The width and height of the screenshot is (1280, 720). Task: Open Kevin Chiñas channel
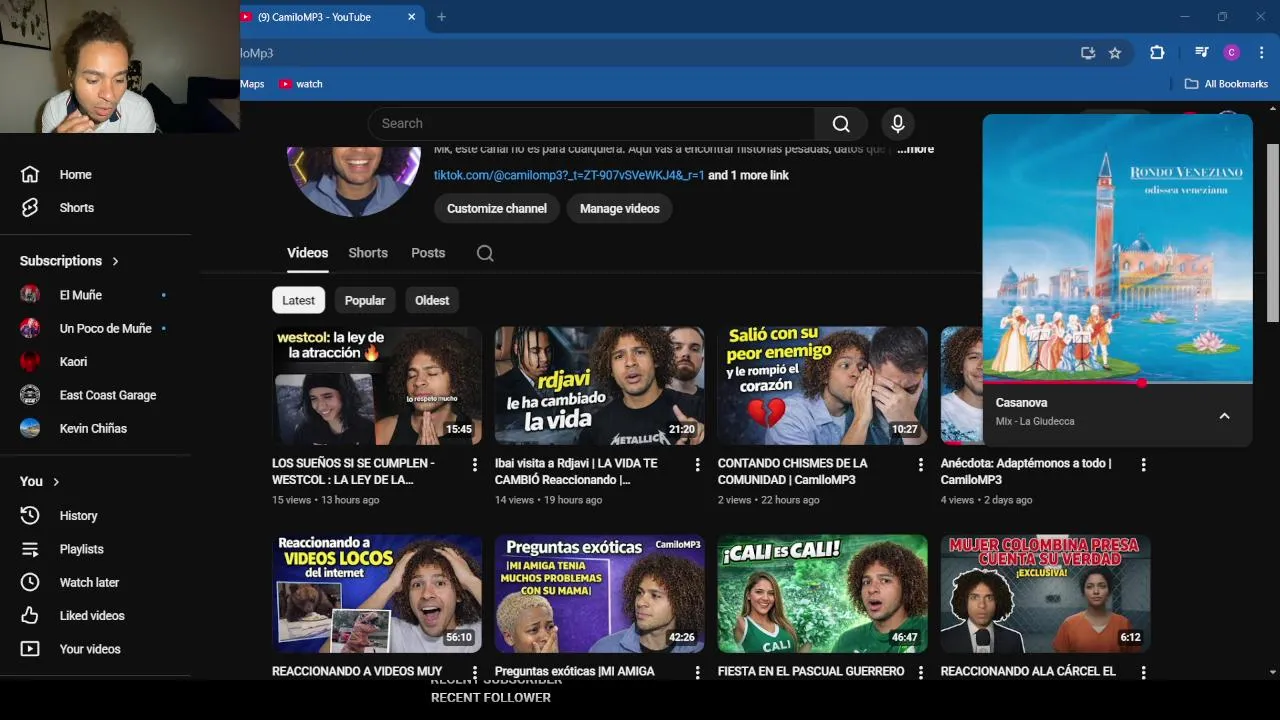(x=95, y=428)
